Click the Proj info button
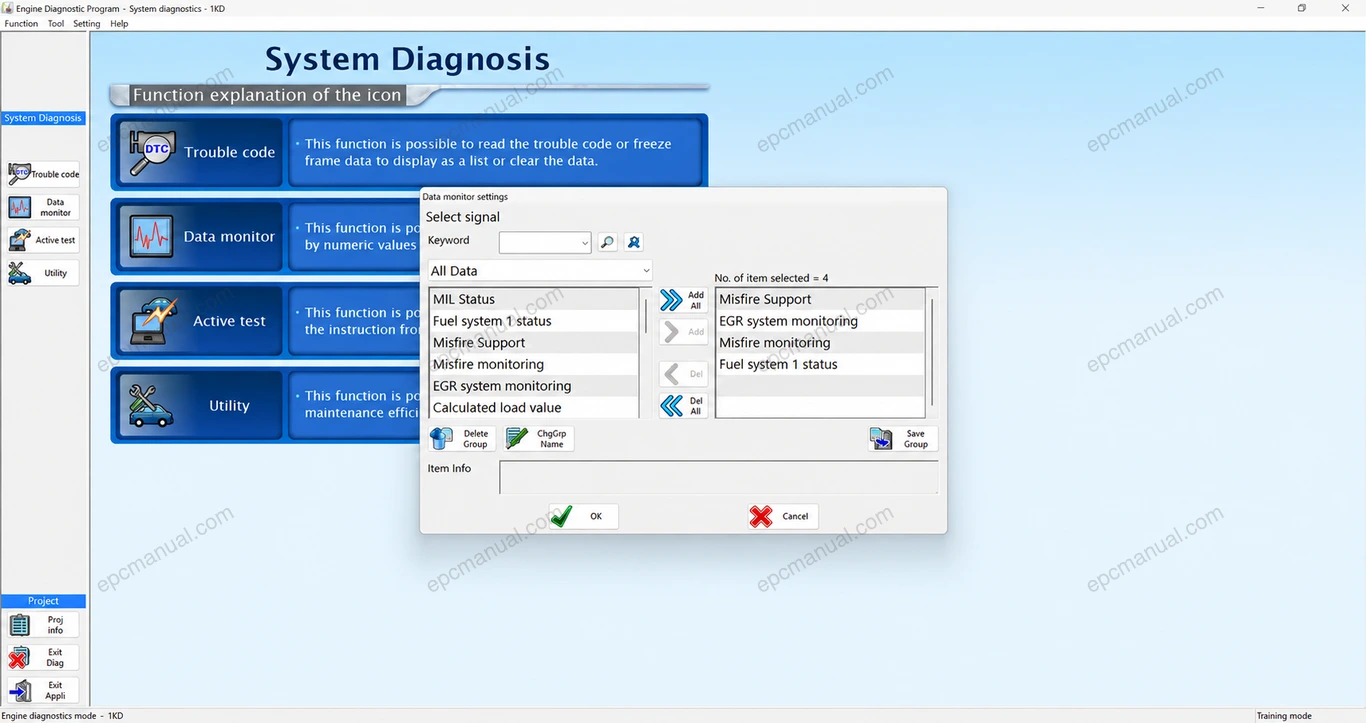Viewport: 1366px width, 723px height. tap(43, 625)
